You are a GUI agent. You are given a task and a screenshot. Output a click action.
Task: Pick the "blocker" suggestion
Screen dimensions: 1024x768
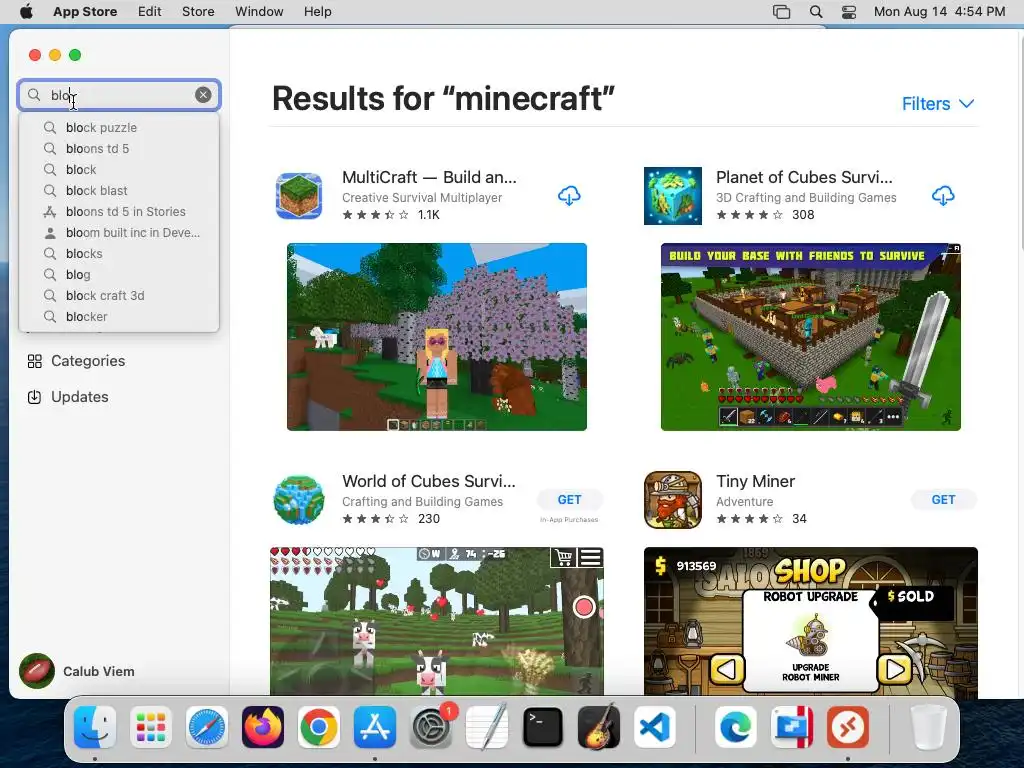click(120, 316)
